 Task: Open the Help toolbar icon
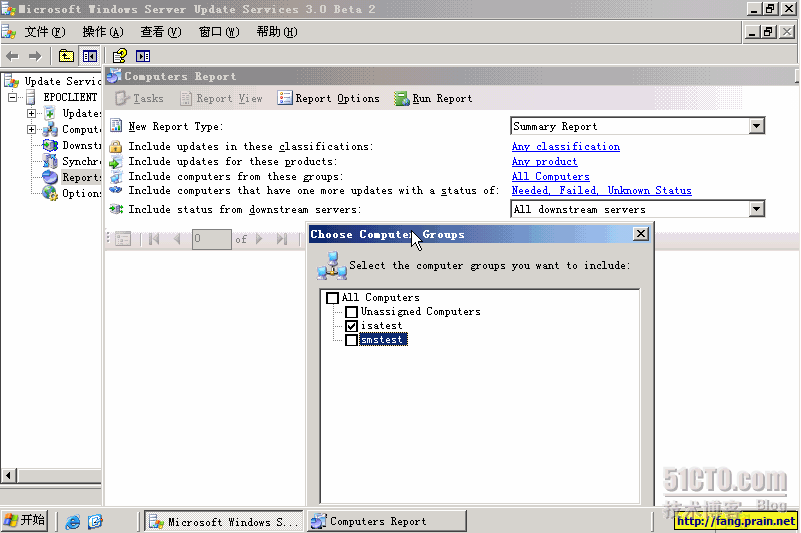coord(120,56)
